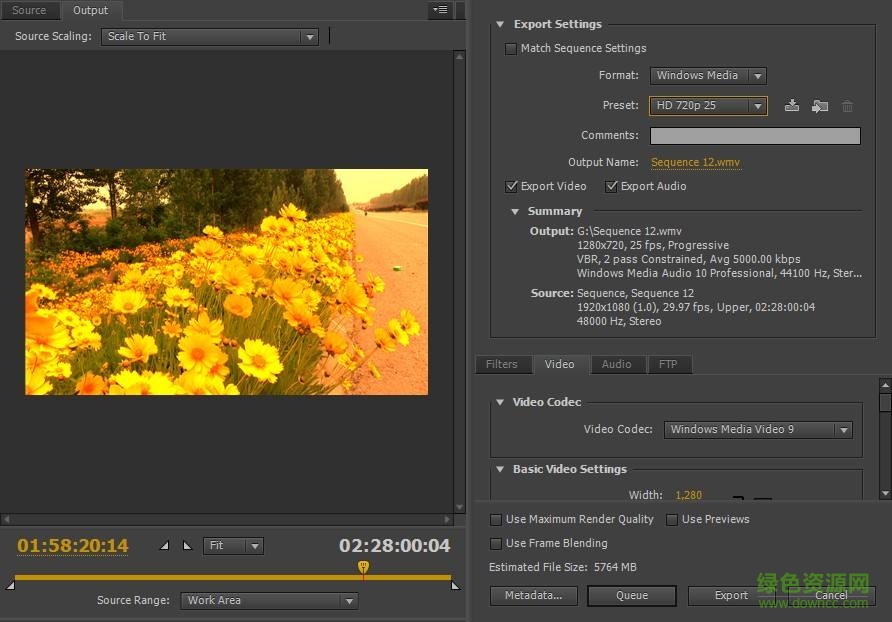This screenshot has height=622, width=892.
Task: Open the Source Range Work Area dropdown
Action: tap(269, 601)
